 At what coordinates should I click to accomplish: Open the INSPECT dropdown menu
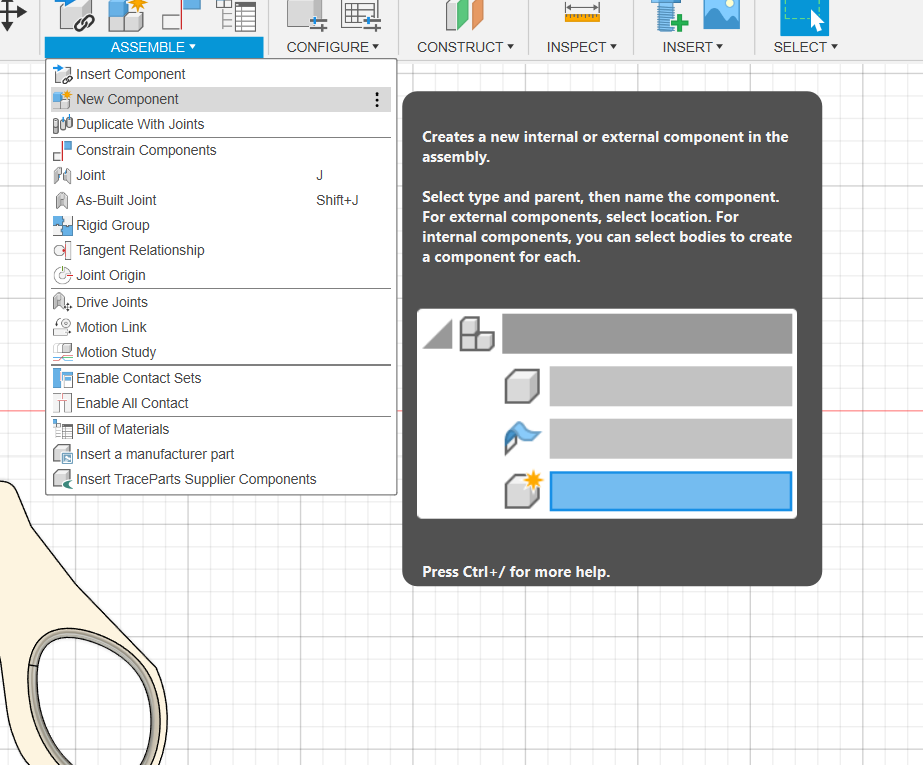(581, 47)
